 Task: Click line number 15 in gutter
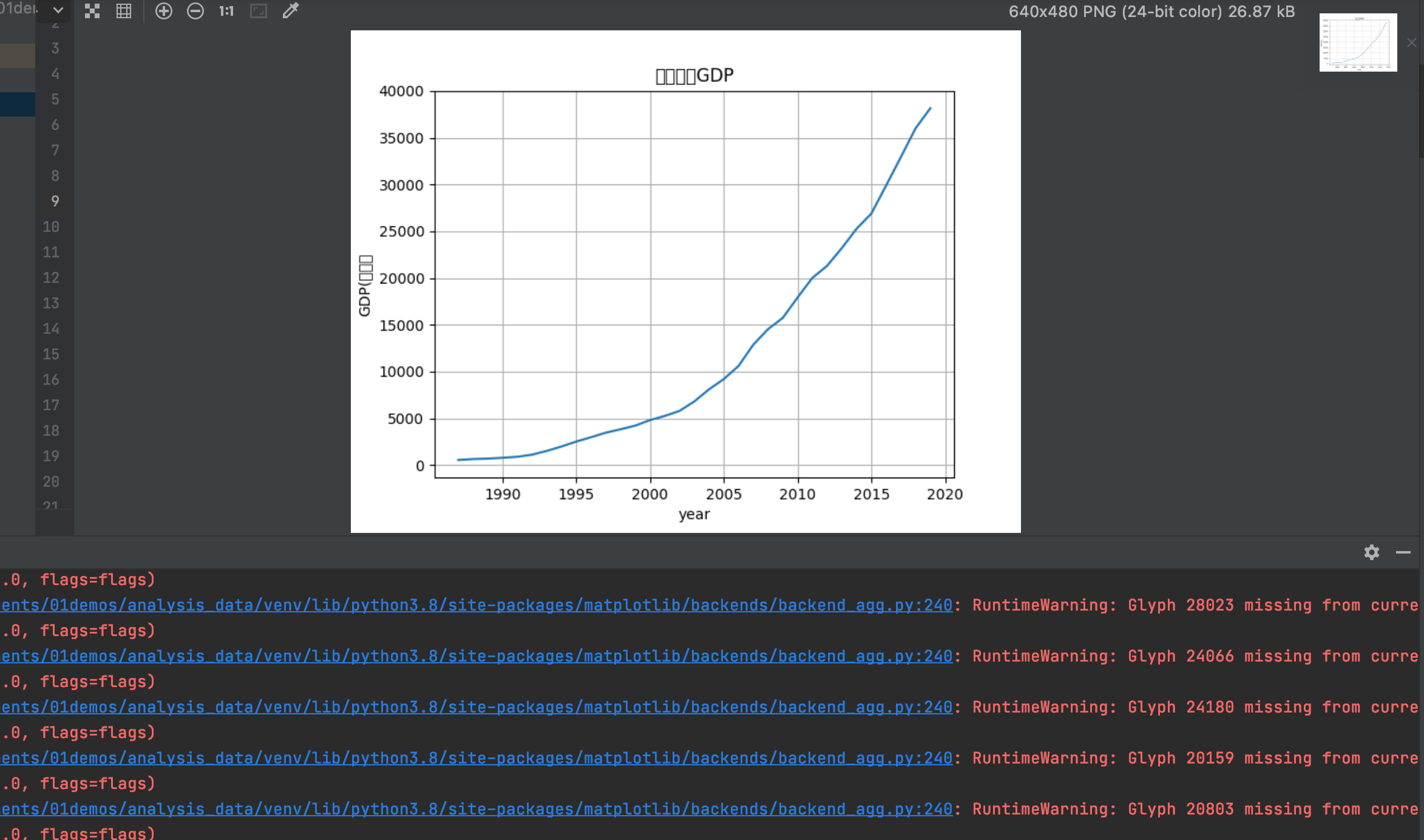(x=51, y=354)
